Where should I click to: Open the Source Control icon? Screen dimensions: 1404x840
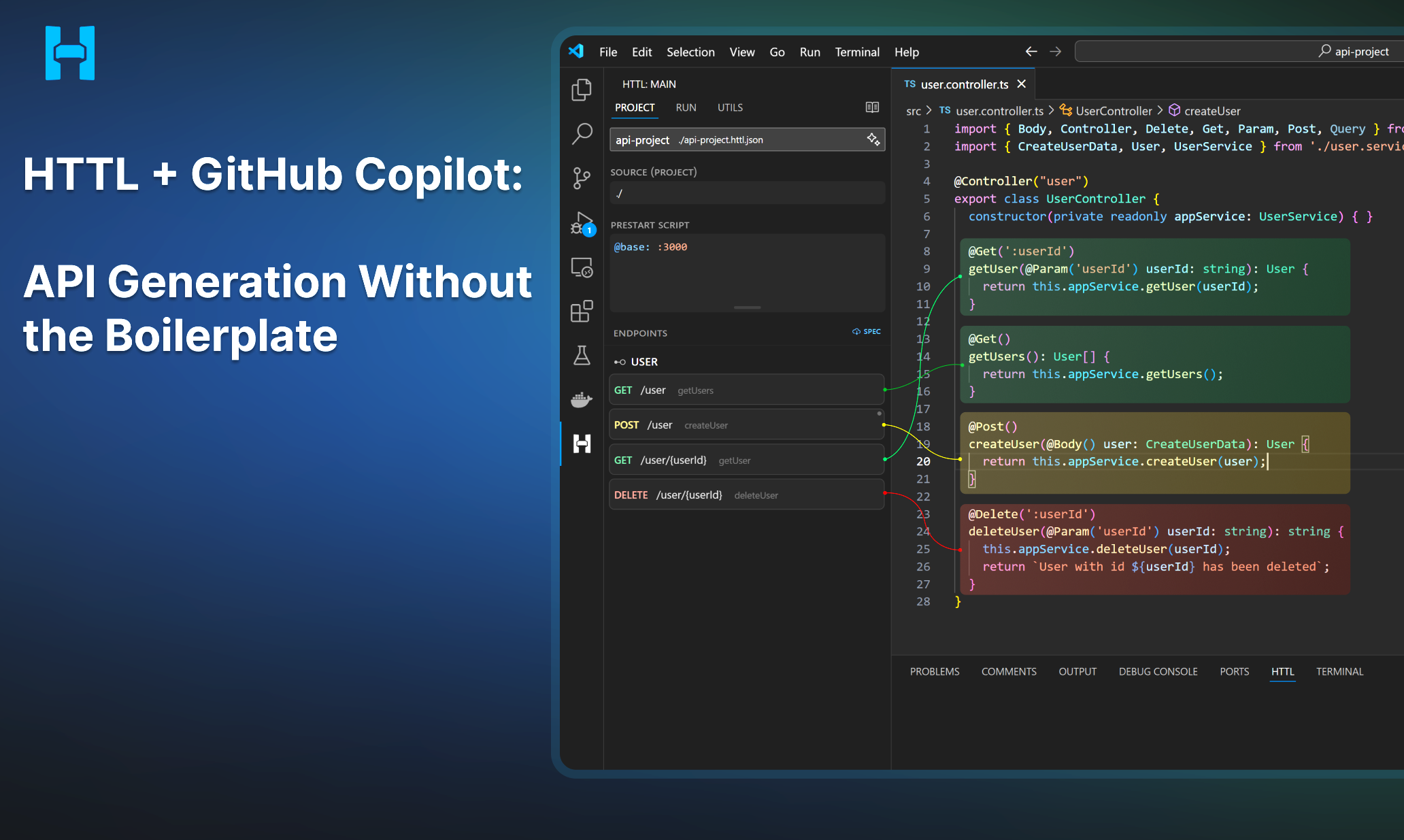pyautogui.click(x=582, y=178)
